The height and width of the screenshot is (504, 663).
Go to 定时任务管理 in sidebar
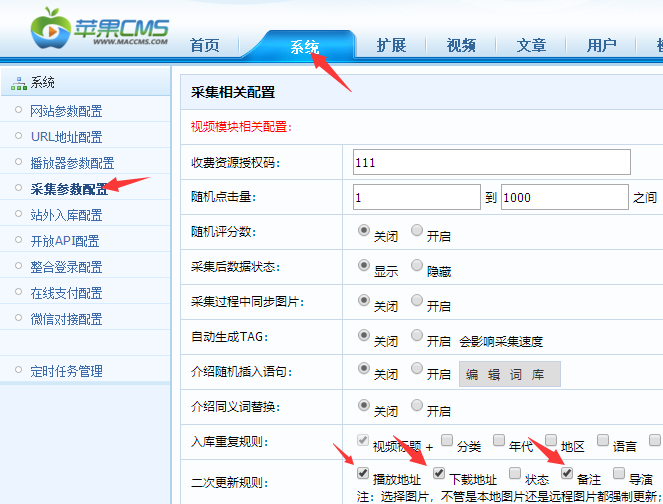[66, 371]
